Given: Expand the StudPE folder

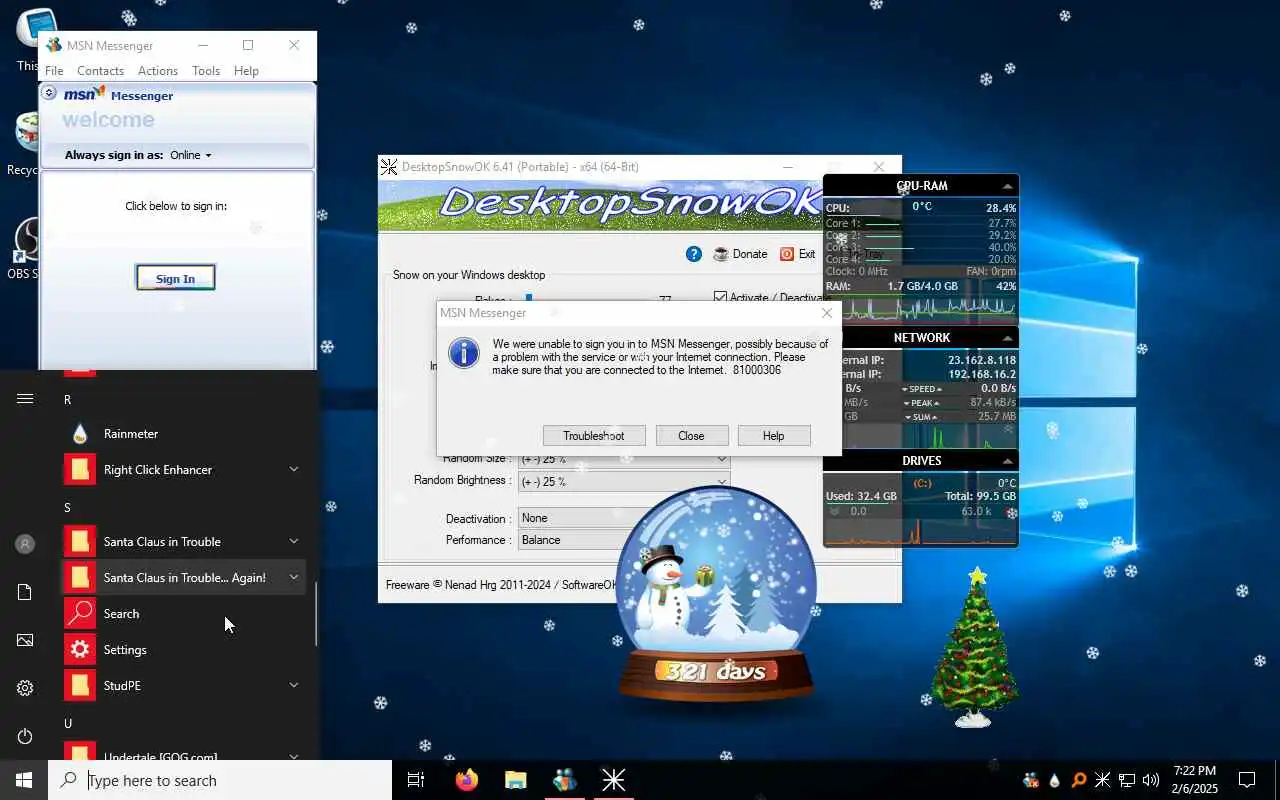Looking at the screenshot, I should [x=294, y=685].
